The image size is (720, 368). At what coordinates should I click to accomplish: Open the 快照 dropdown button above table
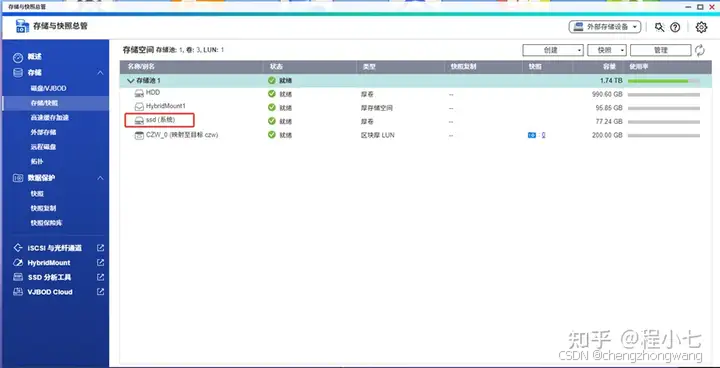point(607,50)
